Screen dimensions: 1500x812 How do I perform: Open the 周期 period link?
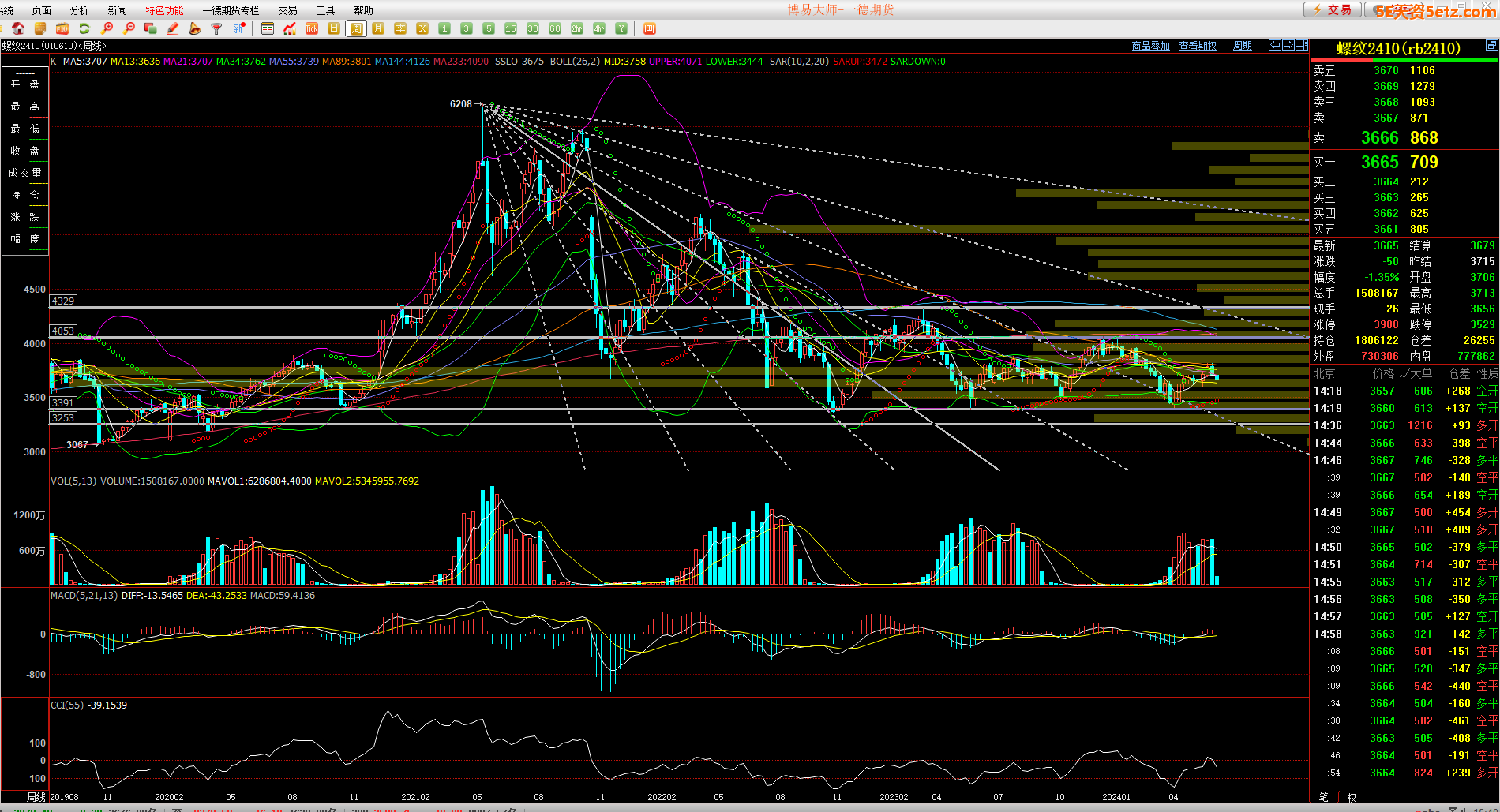tap(1242, 46)
